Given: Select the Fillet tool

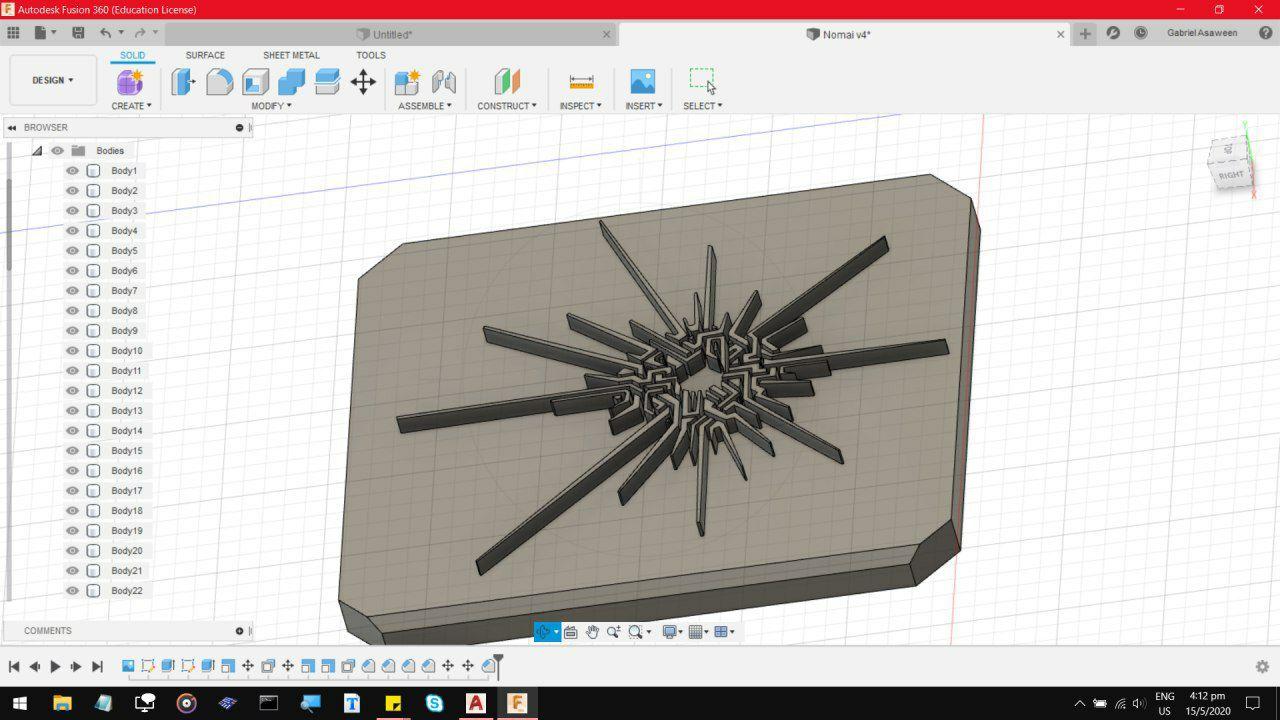Looking at the screenshot, I should pyautogui.click(x=219, y=82).
